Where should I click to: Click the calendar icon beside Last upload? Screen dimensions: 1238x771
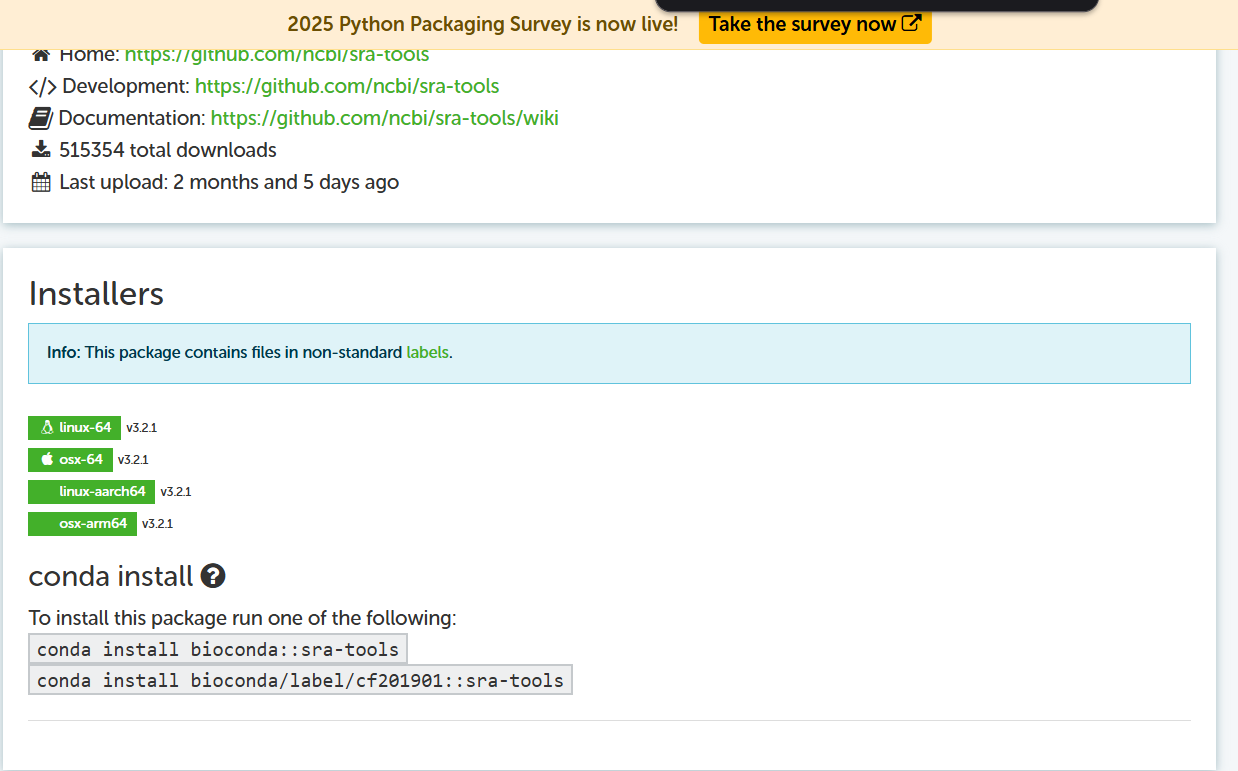(x=41, y=182)
